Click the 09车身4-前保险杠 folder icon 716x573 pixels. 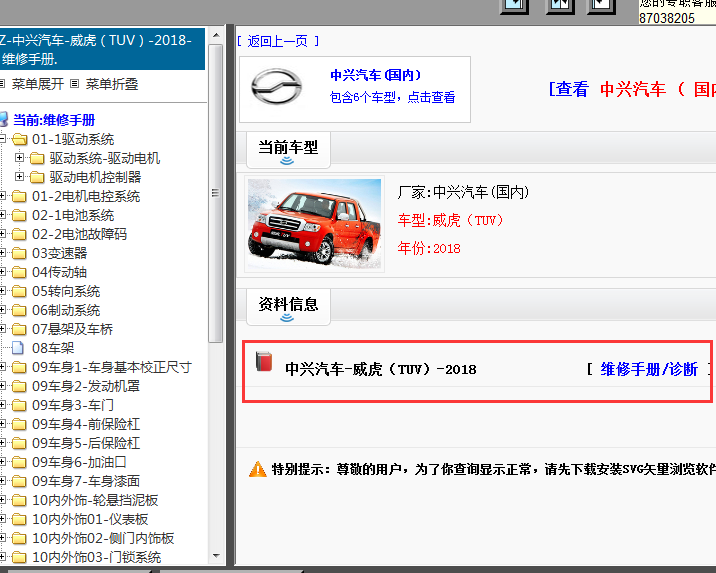(x=19, y=424)
